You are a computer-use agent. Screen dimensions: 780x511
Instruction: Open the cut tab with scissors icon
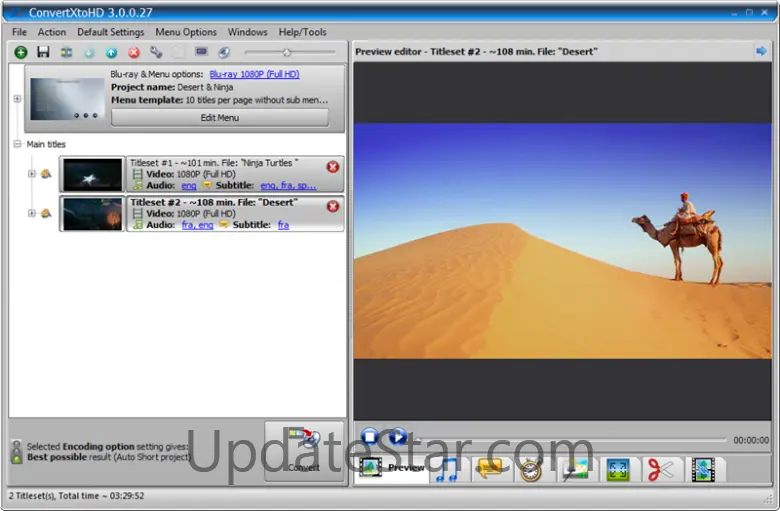pos(661,469)
